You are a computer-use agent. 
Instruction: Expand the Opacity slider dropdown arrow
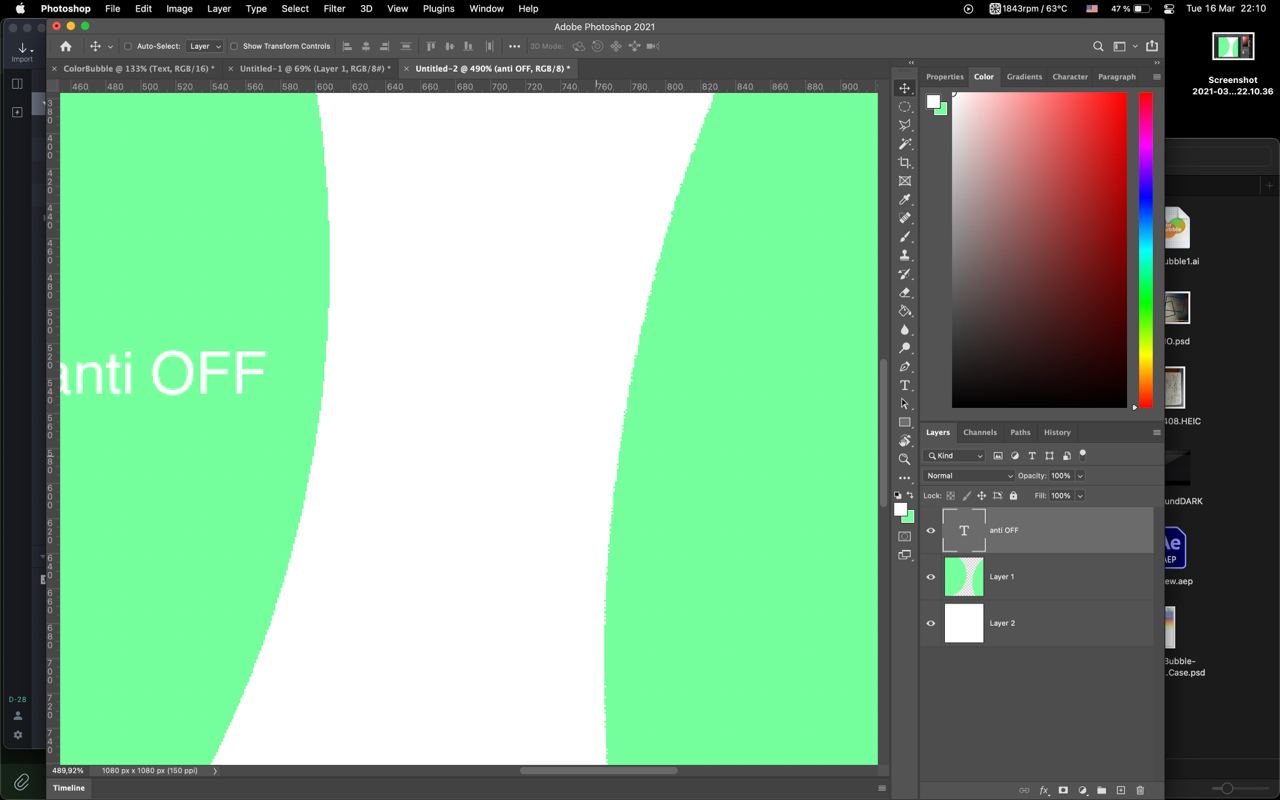pyautogui.click(x=1080, y=476)
